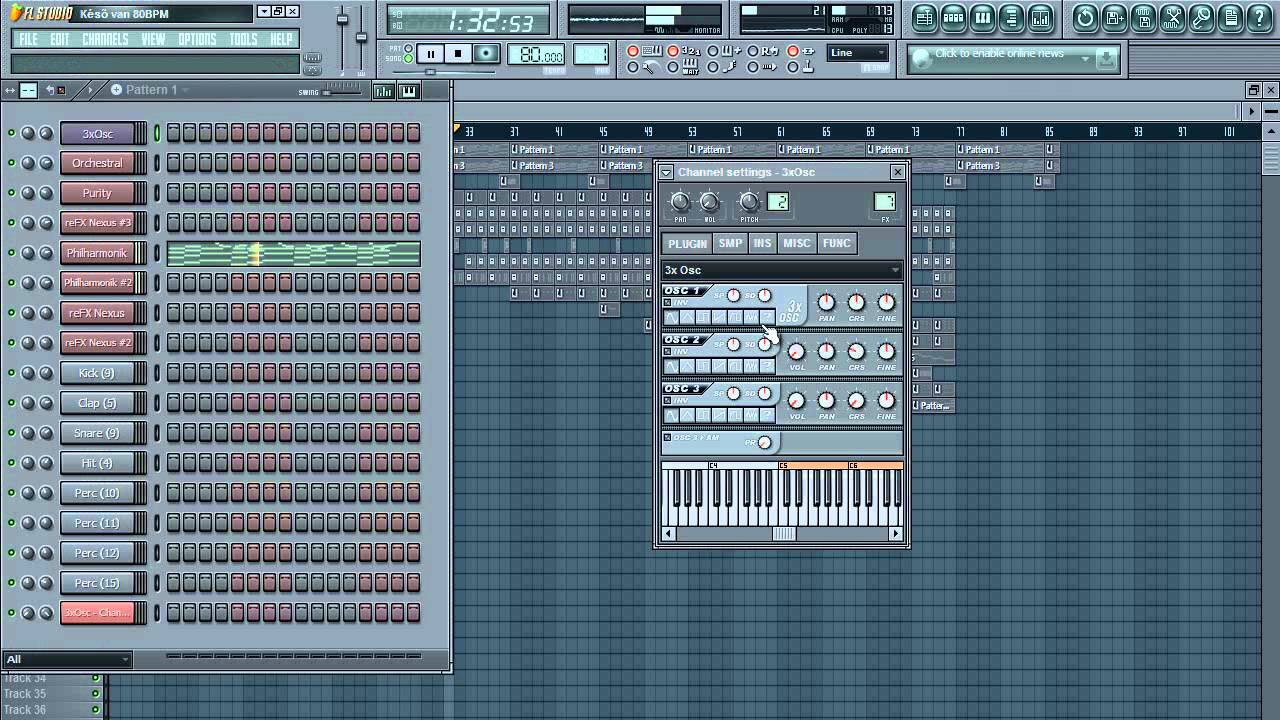Open the keyboard editor in step sequencer
This screenshot has width=1280, height=720.
408,91
